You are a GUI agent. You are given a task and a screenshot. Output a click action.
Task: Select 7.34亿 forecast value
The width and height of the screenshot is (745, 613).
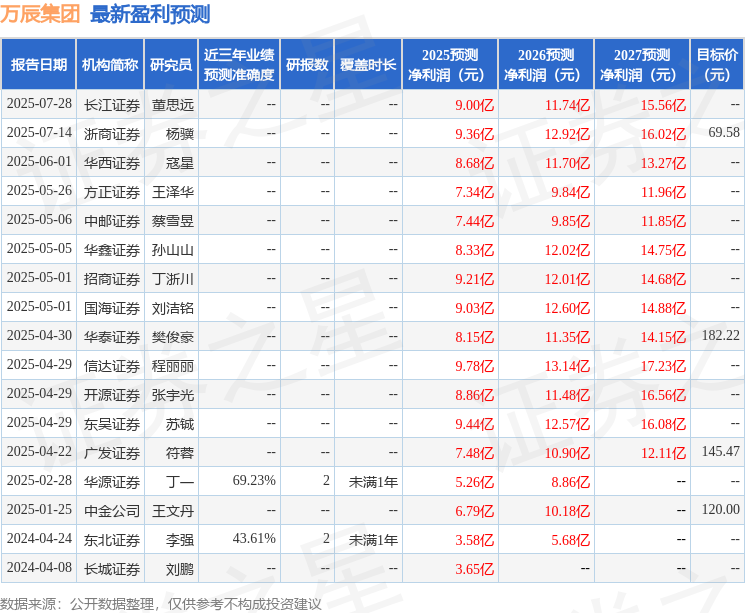click(474, 192)
